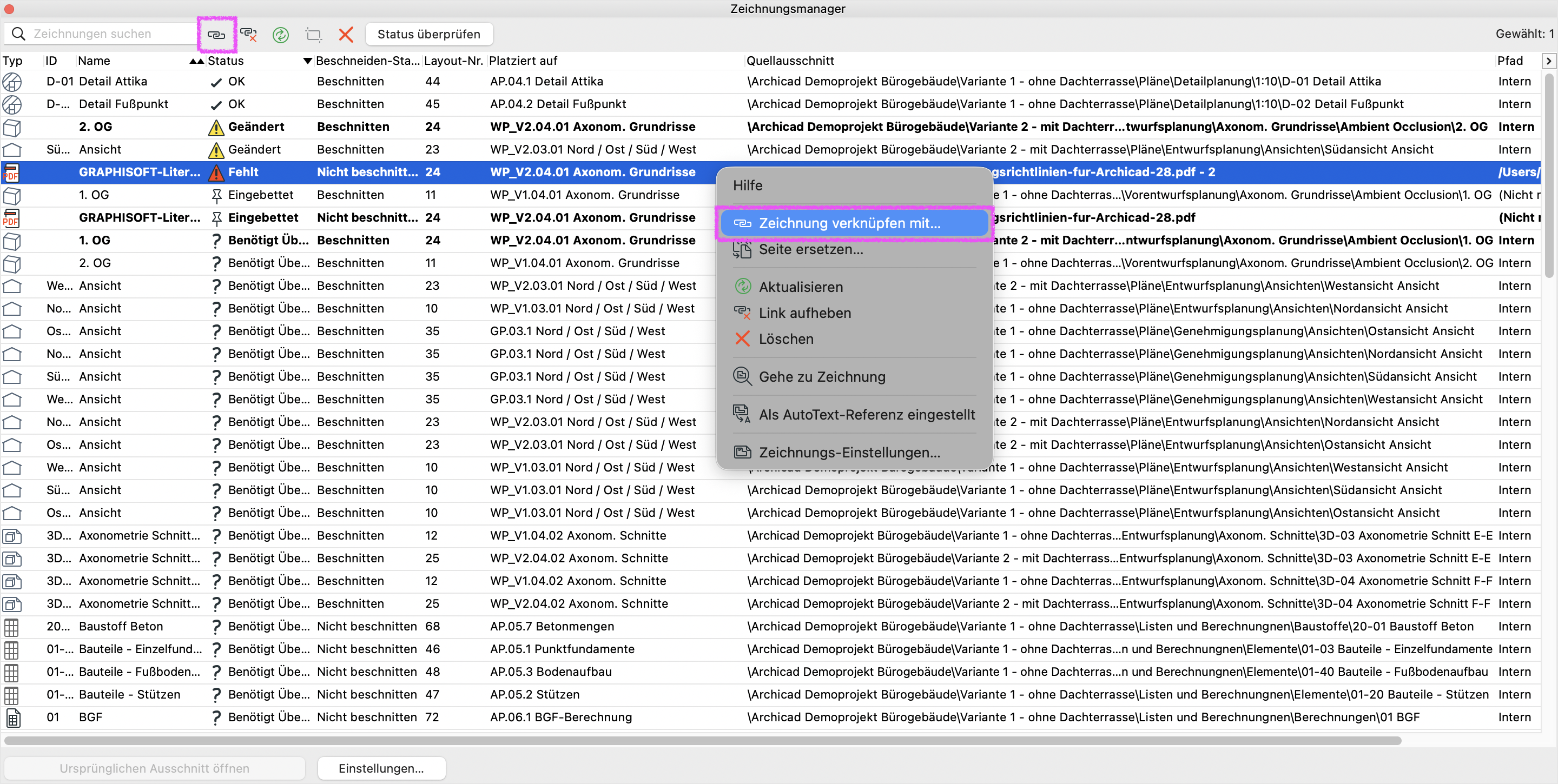
Task: Click the detail type icon of D-01 Detail Attika
Action: click(x=11, y=82)
